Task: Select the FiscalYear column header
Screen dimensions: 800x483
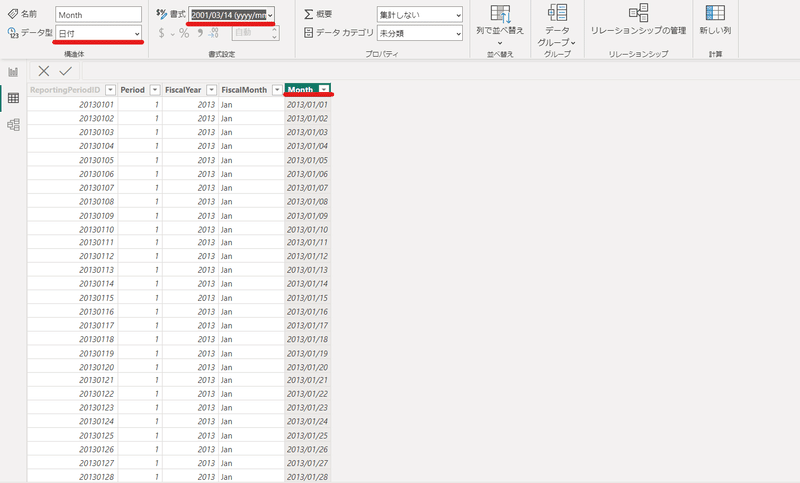Action: pyautogui.click(x=183, y=90)
